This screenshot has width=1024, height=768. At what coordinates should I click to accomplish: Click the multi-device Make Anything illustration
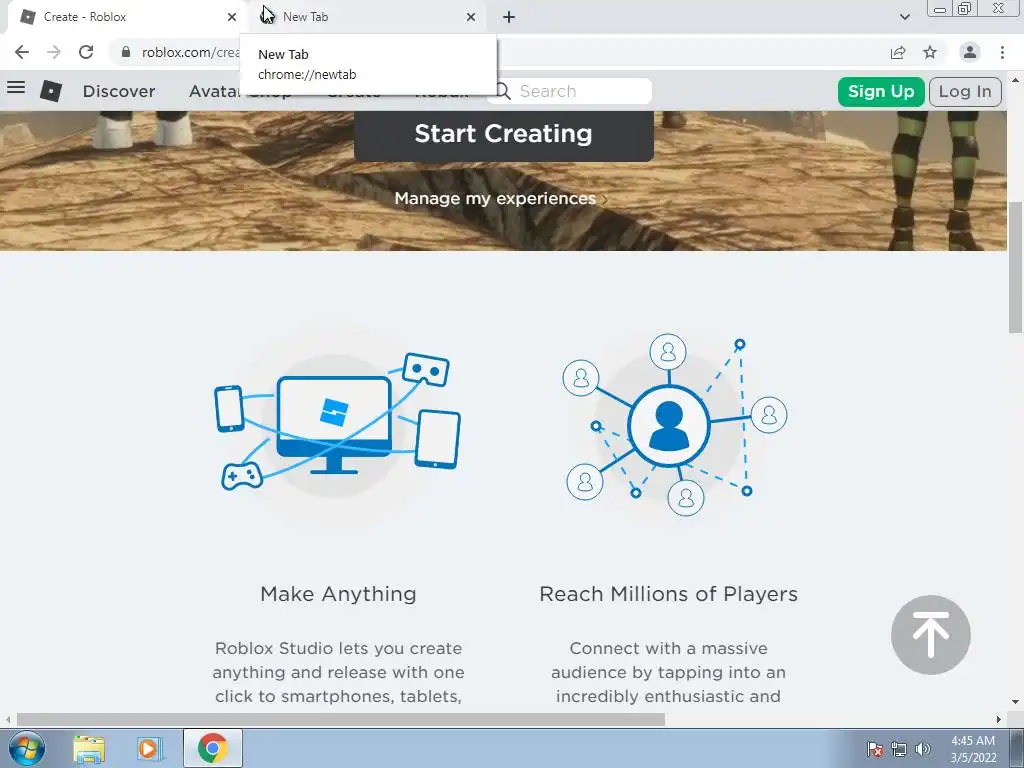coord(338,423)
